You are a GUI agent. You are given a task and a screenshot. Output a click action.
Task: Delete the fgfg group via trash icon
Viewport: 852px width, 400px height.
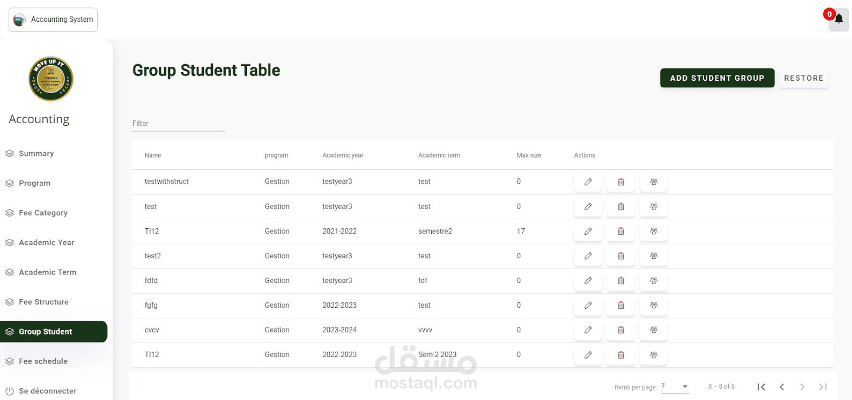pyautogui.click(x=621, y=305)
